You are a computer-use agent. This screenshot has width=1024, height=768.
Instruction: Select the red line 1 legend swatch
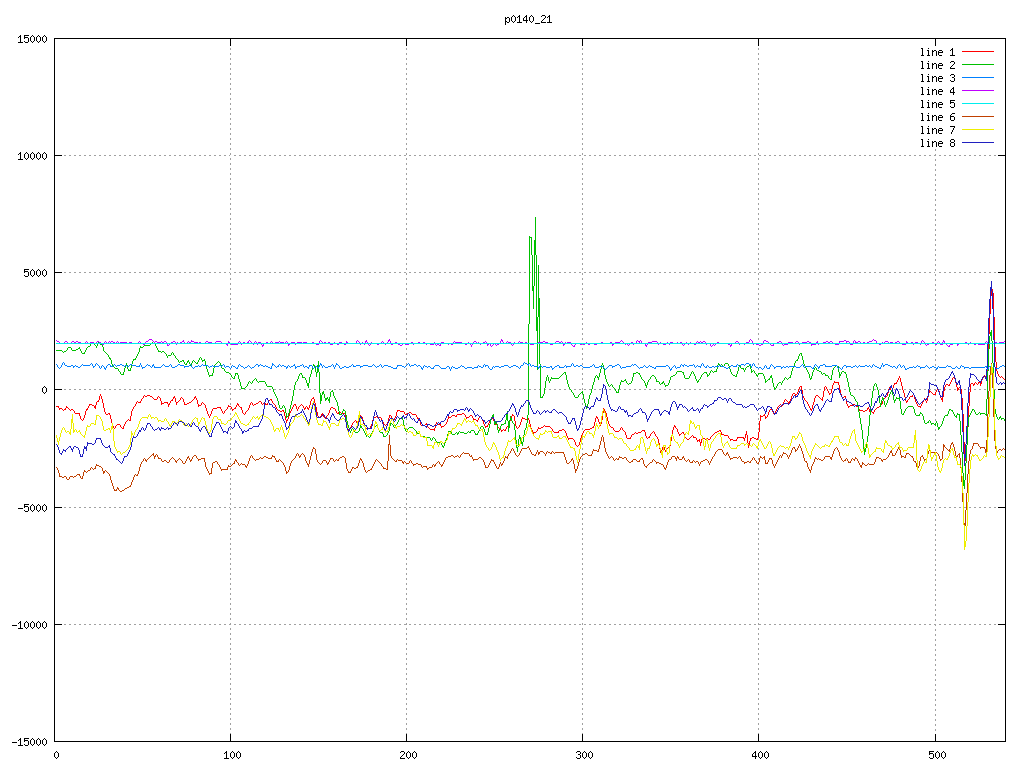pos(978,52)
